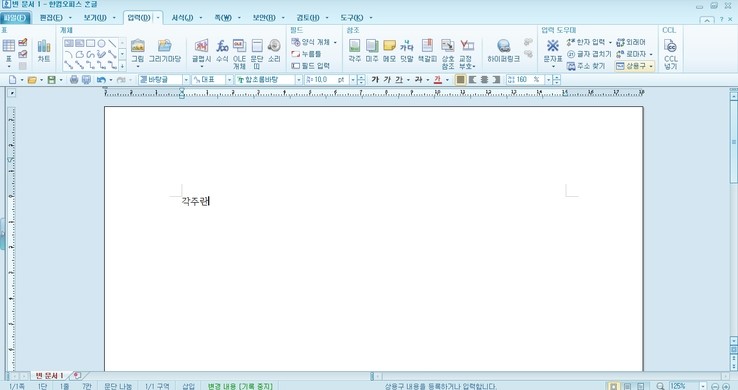Screen dimensions: 738x390
Task: Insert a 문단띠 paragraph band
Action: click(257, 54)
